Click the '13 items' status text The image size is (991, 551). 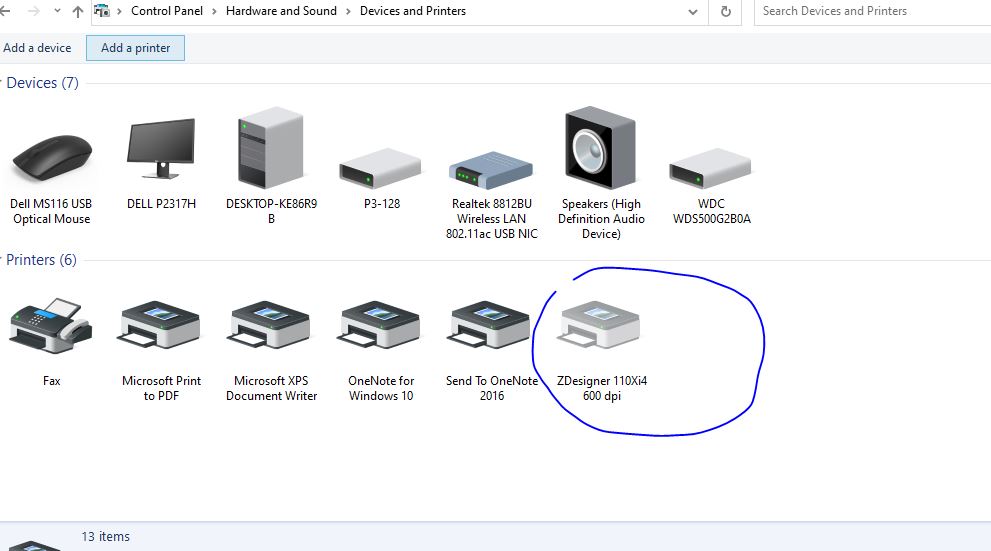click(106, 536)
